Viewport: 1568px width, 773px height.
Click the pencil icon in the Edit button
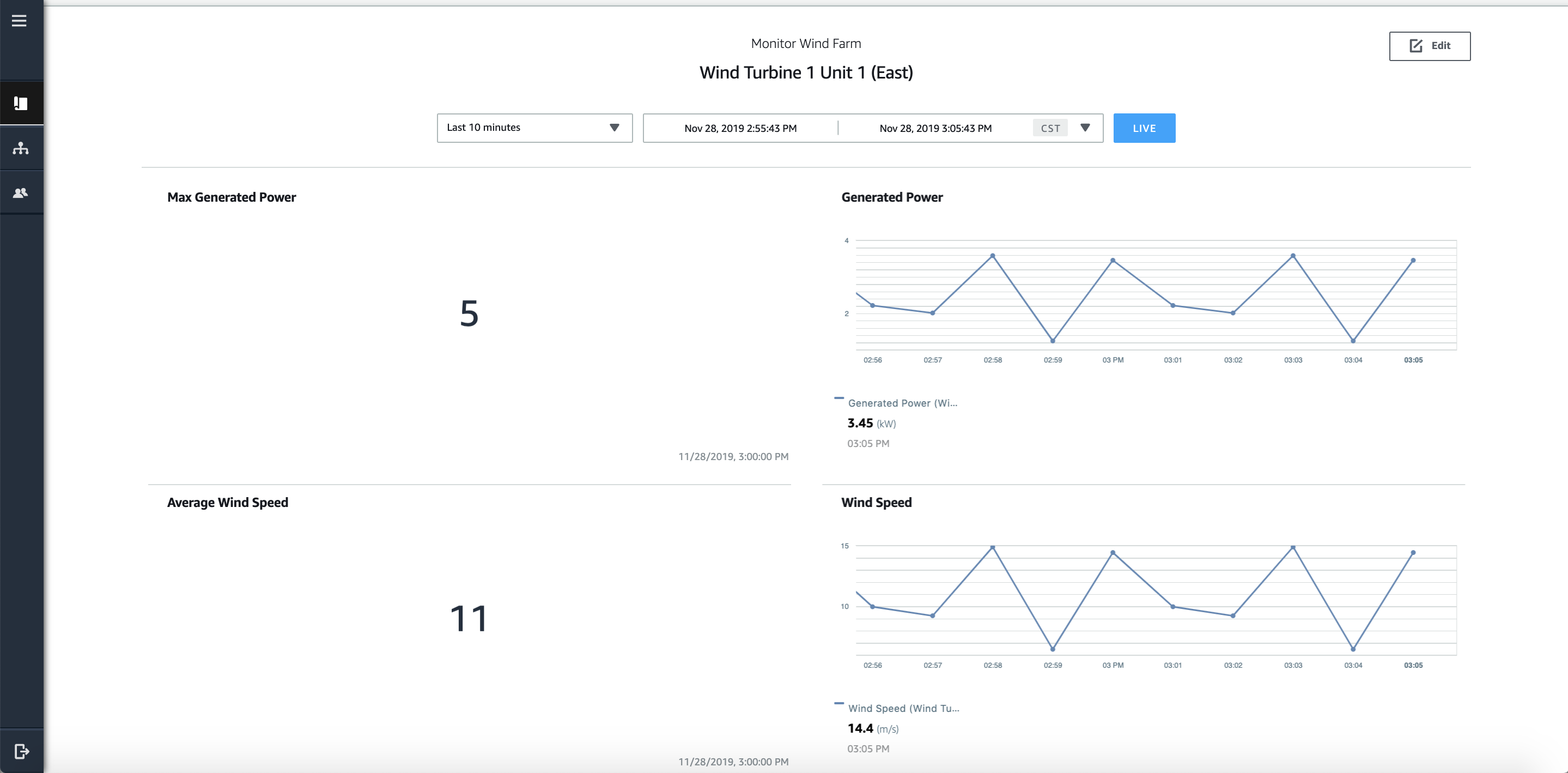tap(1416, 46)
